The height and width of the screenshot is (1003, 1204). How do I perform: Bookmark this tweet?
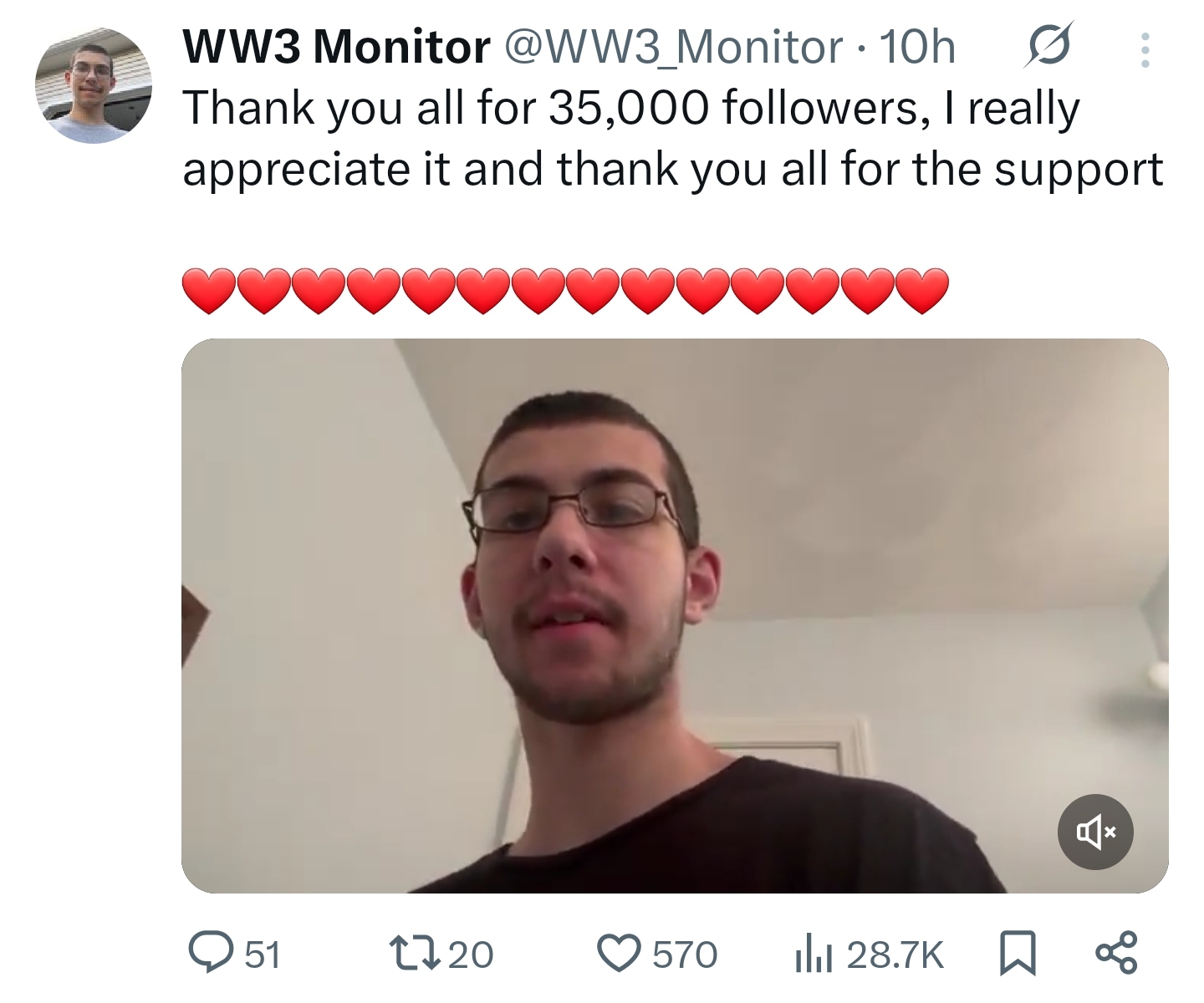tap(1018, 955)
